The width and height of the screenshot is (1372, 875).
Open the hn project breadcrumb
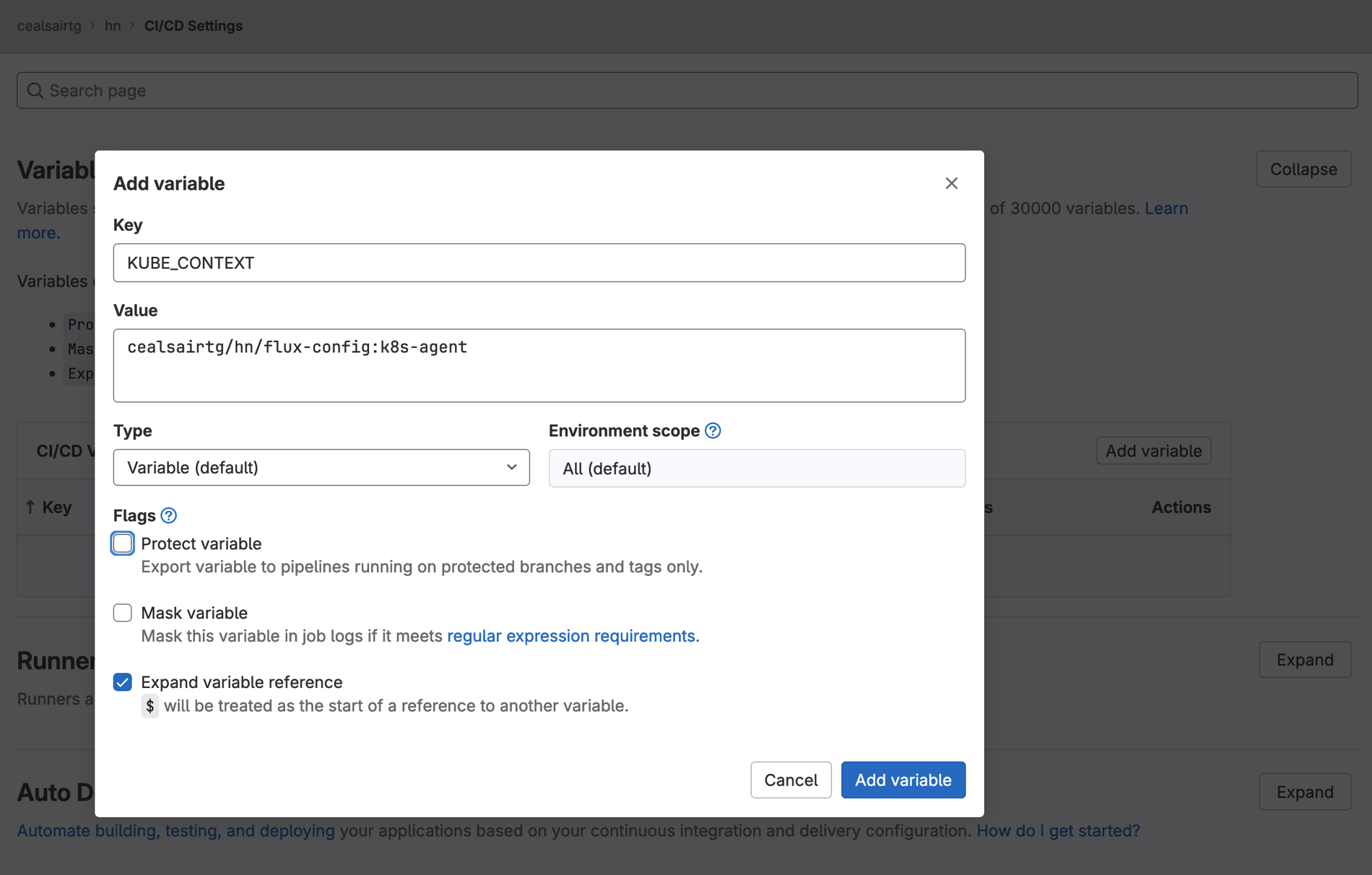[x=113, y=26]
